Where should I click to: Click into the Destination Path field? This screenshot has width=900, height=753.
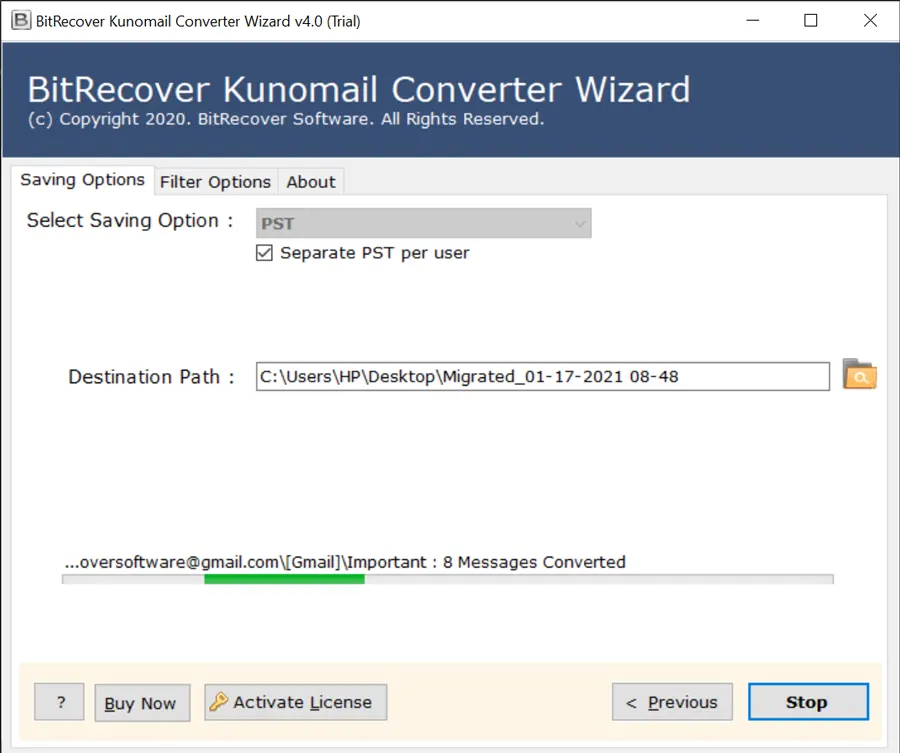[x=542, y=376]
